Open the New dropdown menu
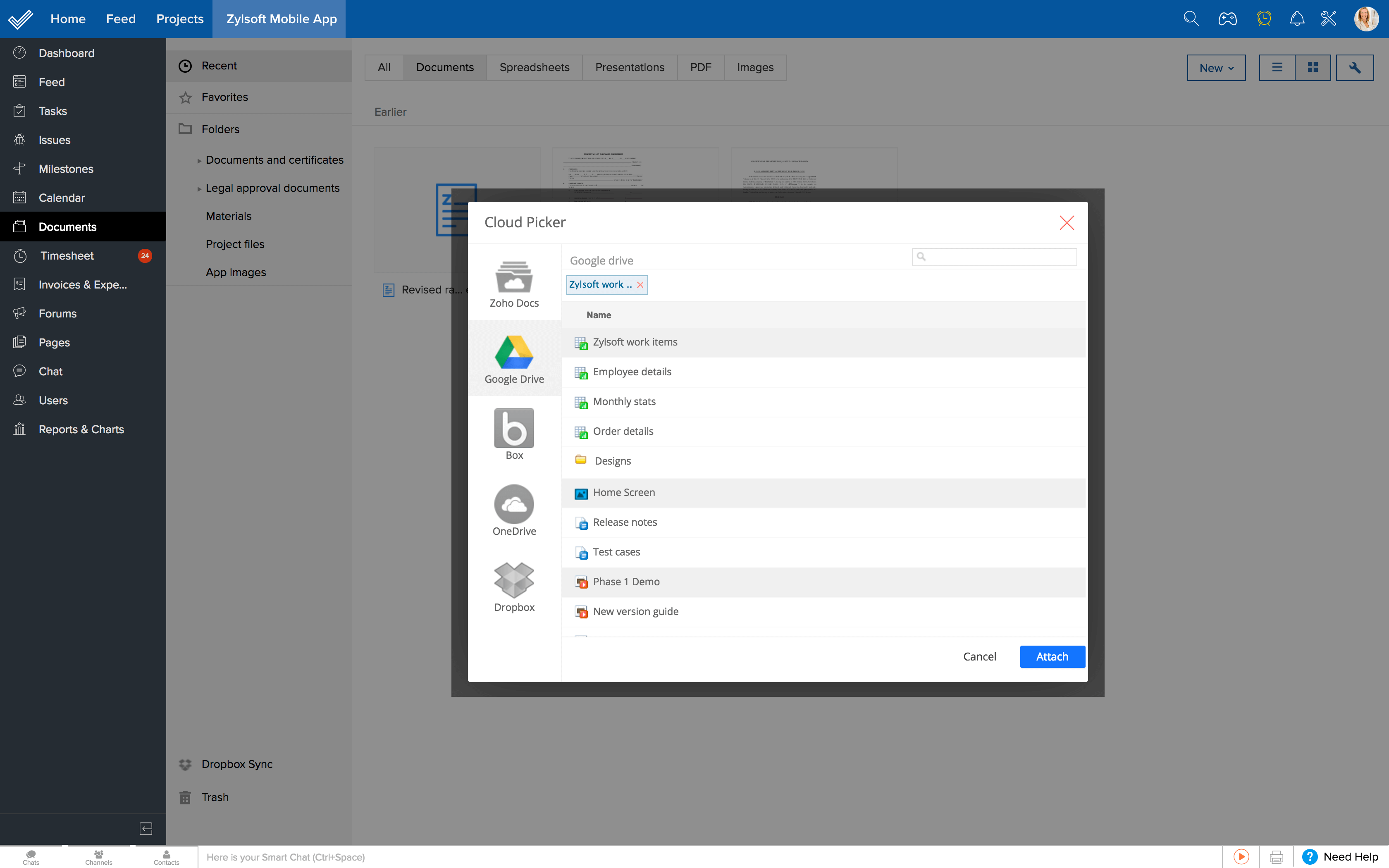Image resolution: width=1389 pixels, height=868 pixels. tap(1216, 67)
